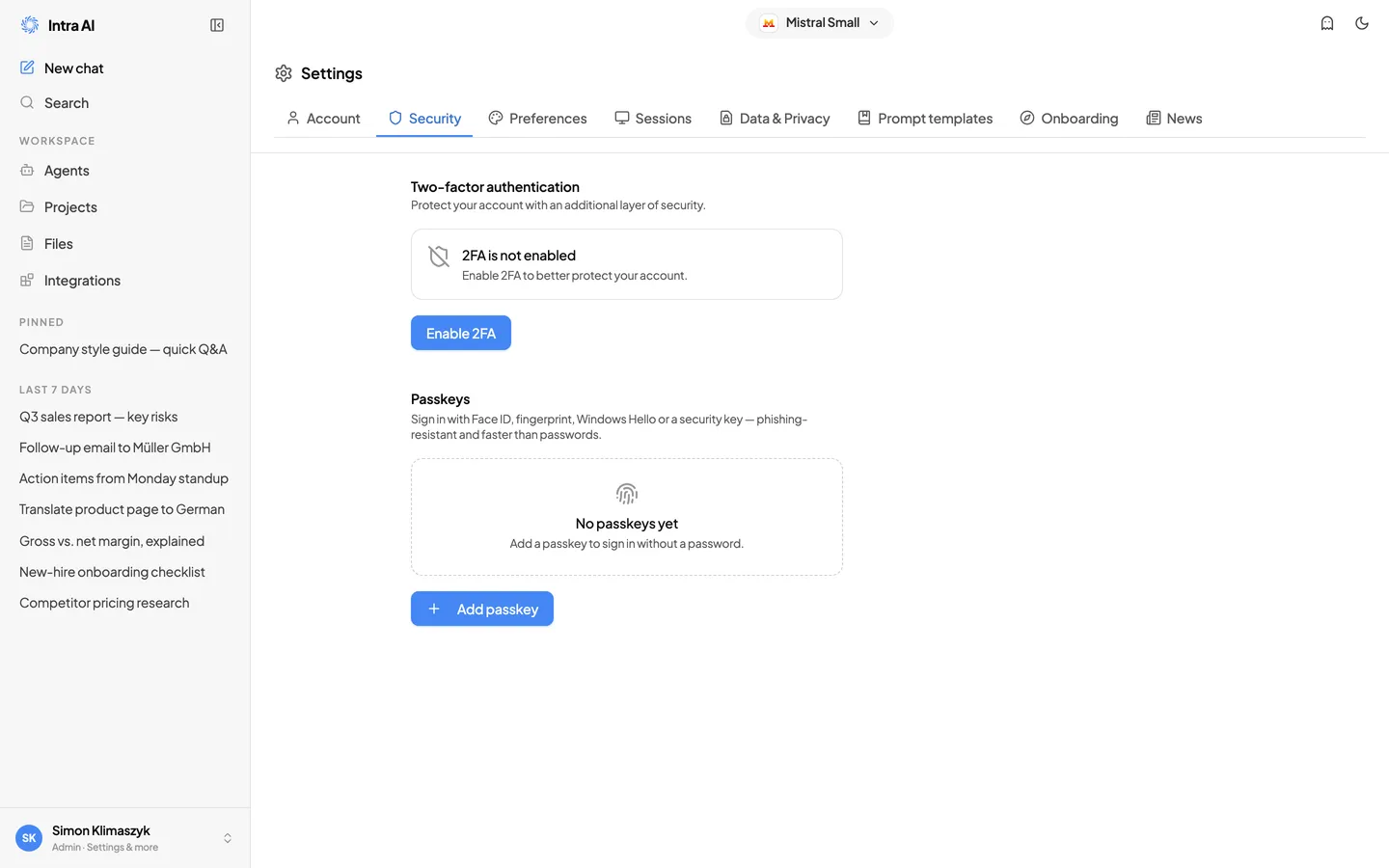Screen dimensions: 1389x868
Task: Open the Projects workspace item
Action: [125, 206]
